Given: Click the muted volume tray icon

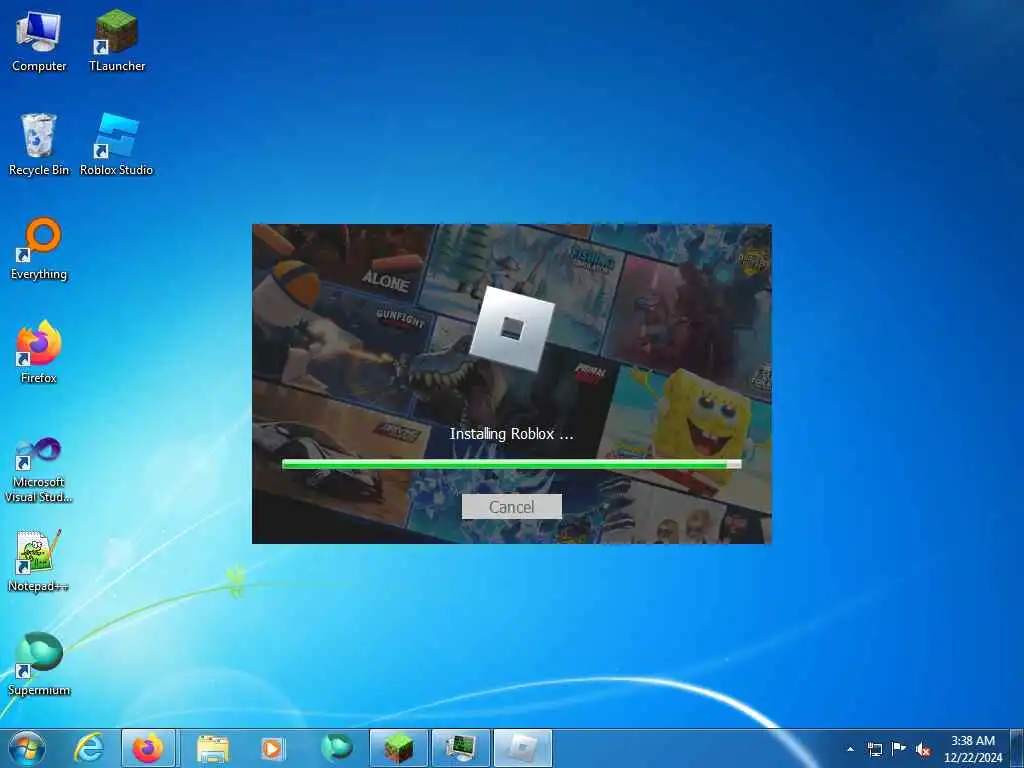Looking at the screenshot, I should [x=923, y=749].
